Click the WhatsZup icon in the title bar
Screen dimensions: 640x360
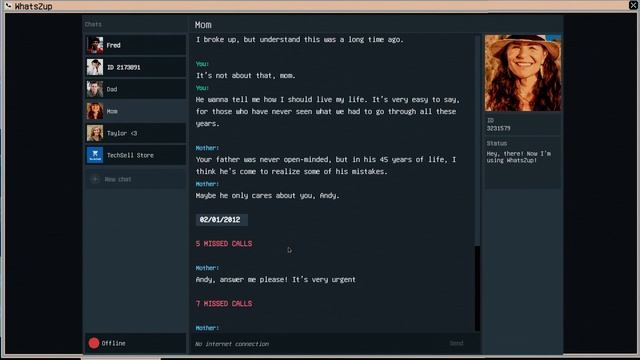[8, 6]
